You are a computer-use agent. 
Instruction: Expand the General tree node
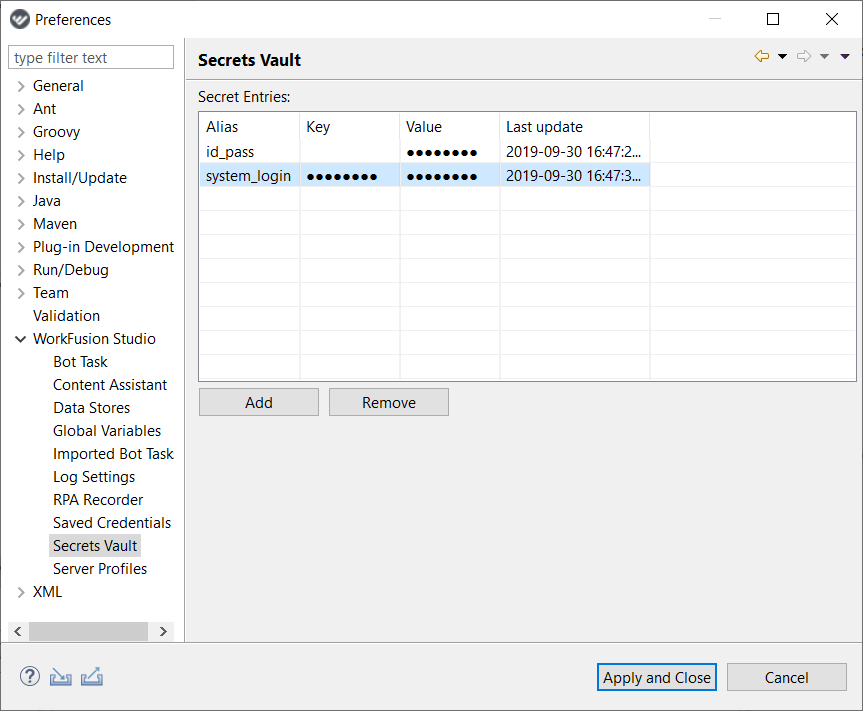[21, 86]
